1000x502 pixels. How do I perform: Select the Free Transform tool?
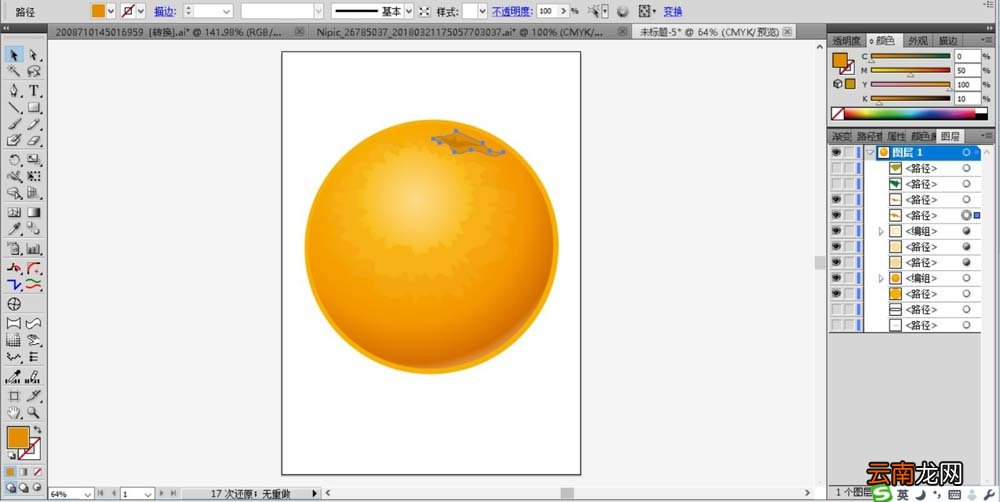(34, 176)
